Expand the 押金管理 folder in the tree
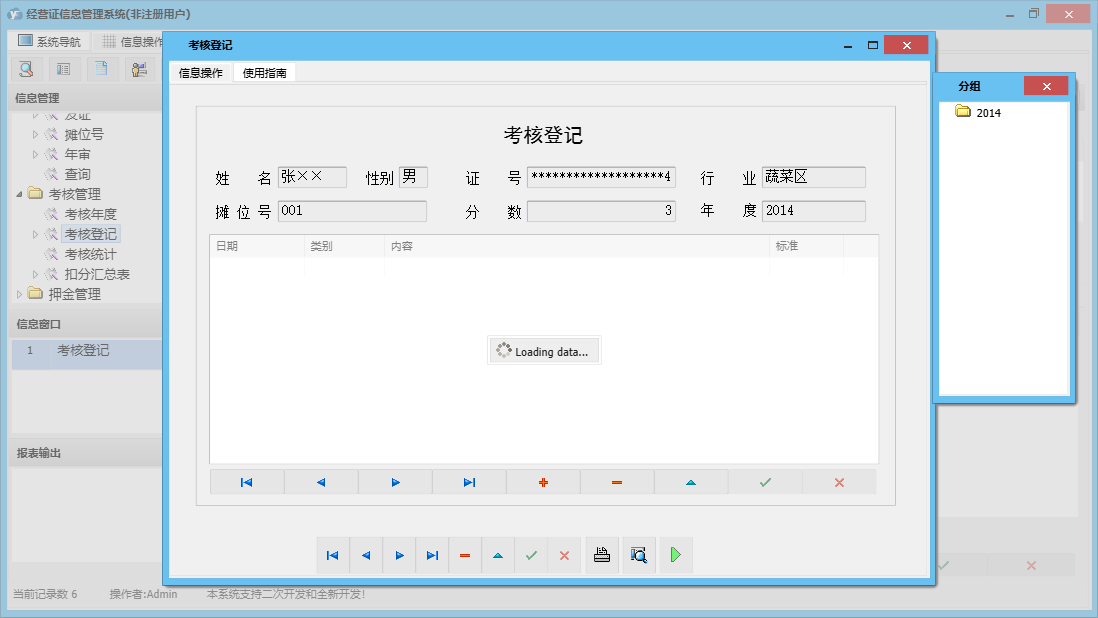The image size is (1098, 618). click(x=19, y=293)
